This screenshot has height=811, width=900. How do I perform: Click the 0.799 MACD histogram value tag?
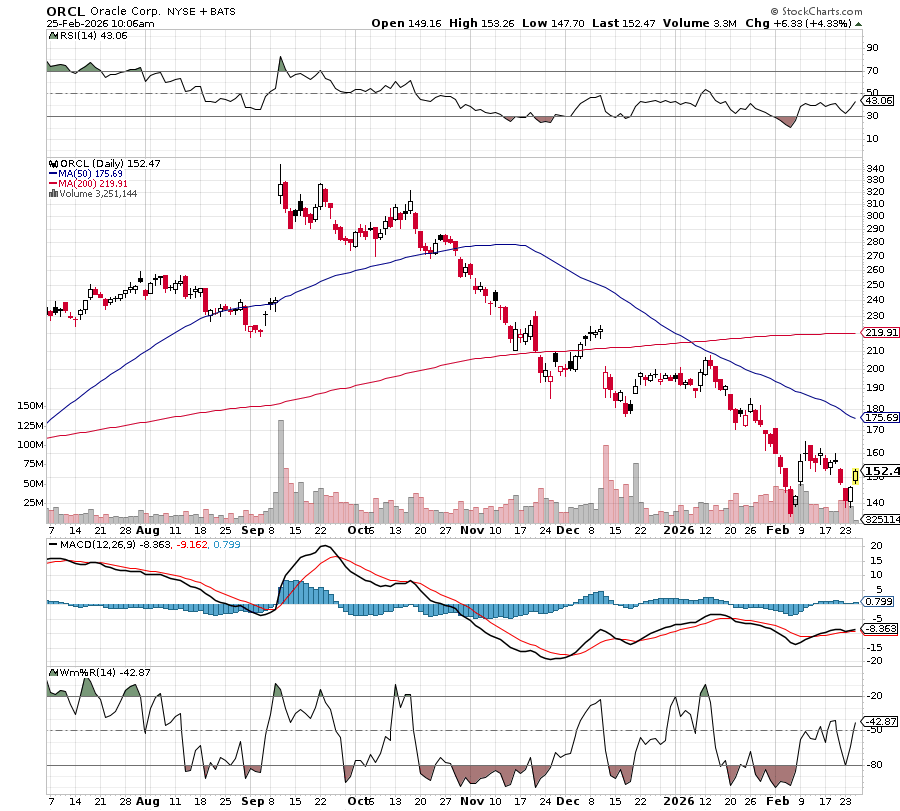point(878,601)
